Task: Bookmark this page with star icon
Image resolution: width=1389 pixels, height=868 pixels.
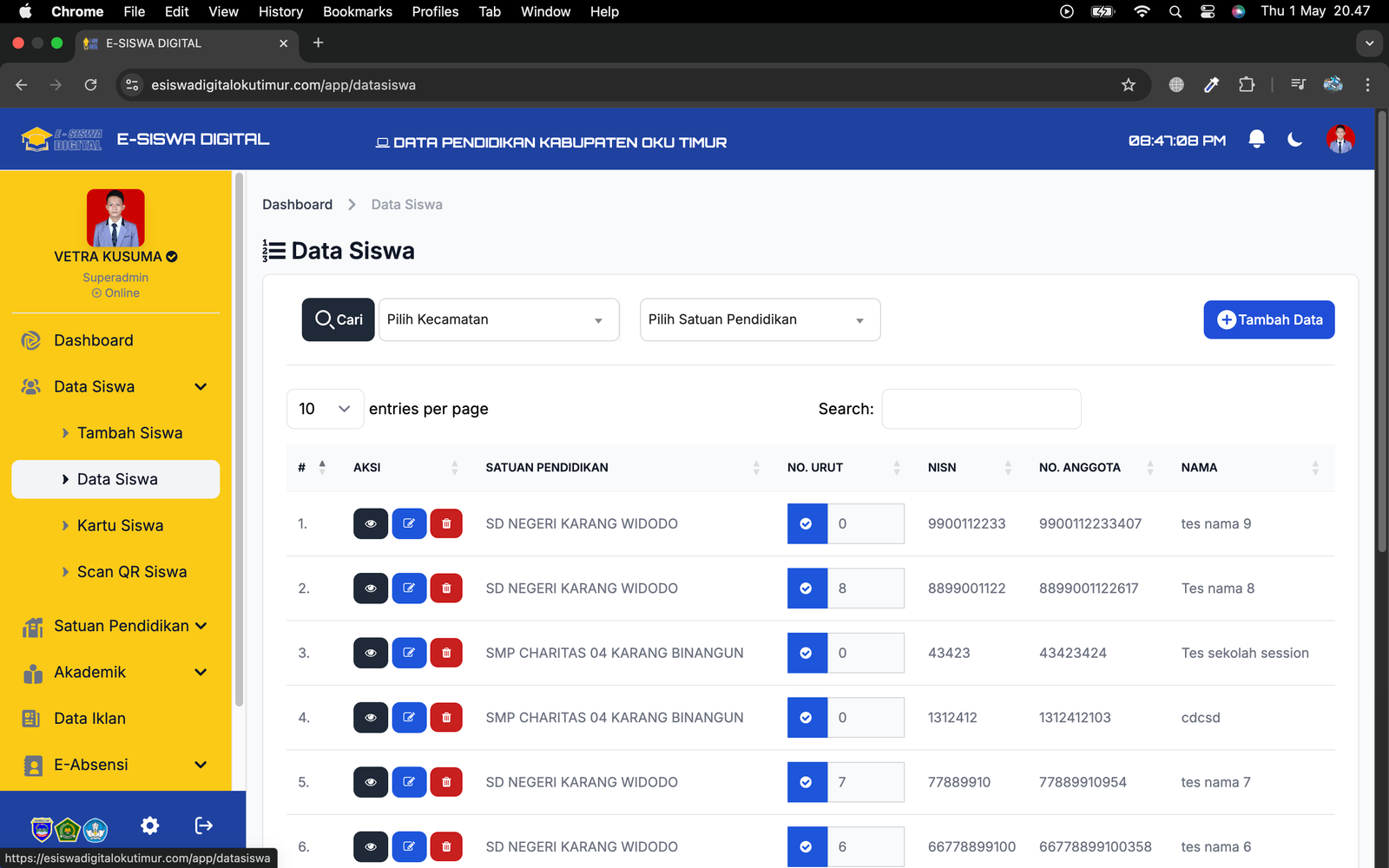Action: pyautogui.click(x=1128, y=85)
